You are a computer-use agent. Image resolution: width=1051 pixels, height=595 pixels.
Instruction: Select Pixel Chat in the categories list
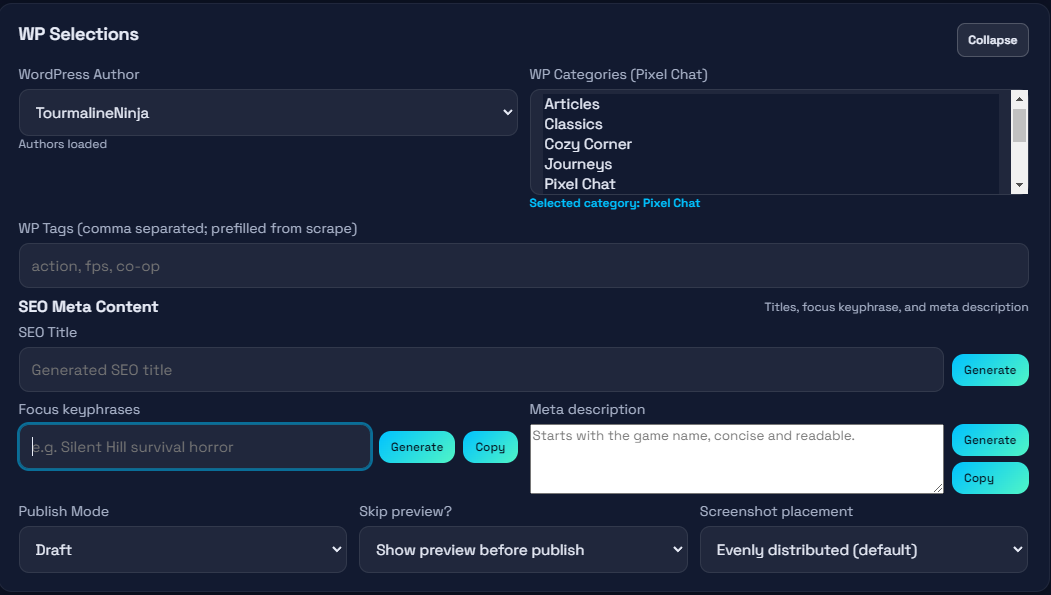click(x=580, y=184)
